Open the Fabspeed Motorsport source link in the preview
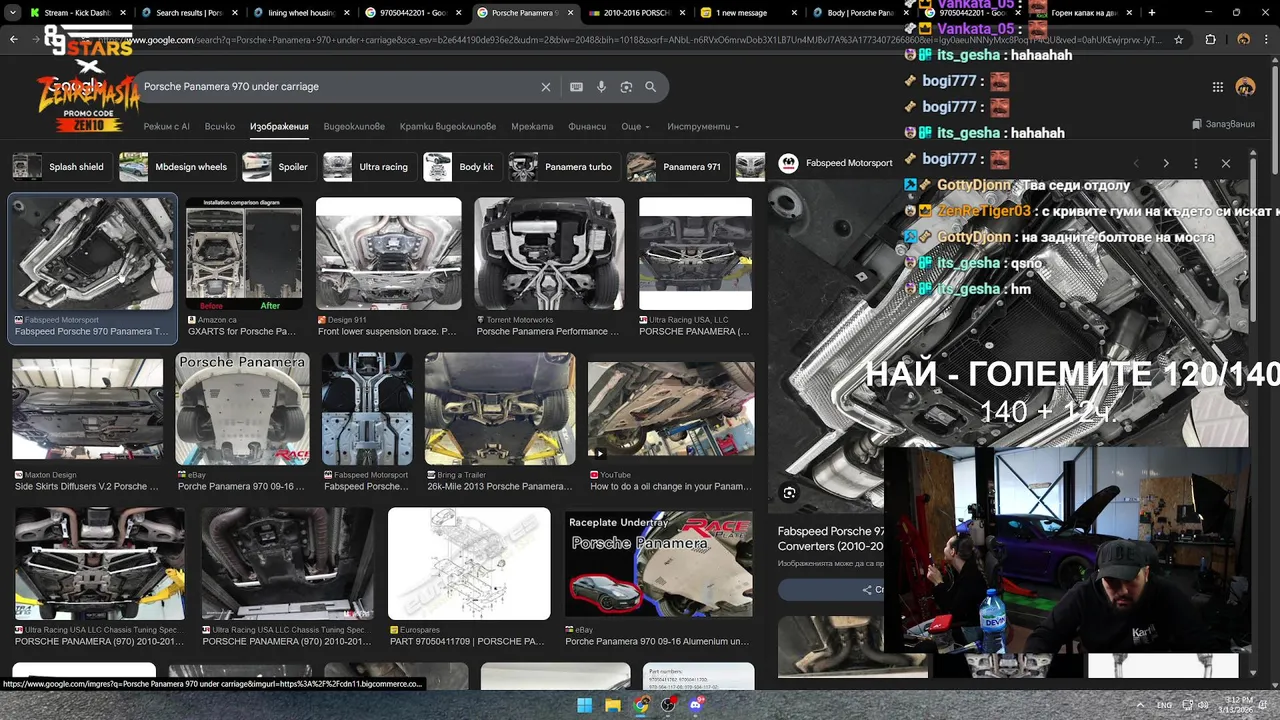 [x=849, y=163]
